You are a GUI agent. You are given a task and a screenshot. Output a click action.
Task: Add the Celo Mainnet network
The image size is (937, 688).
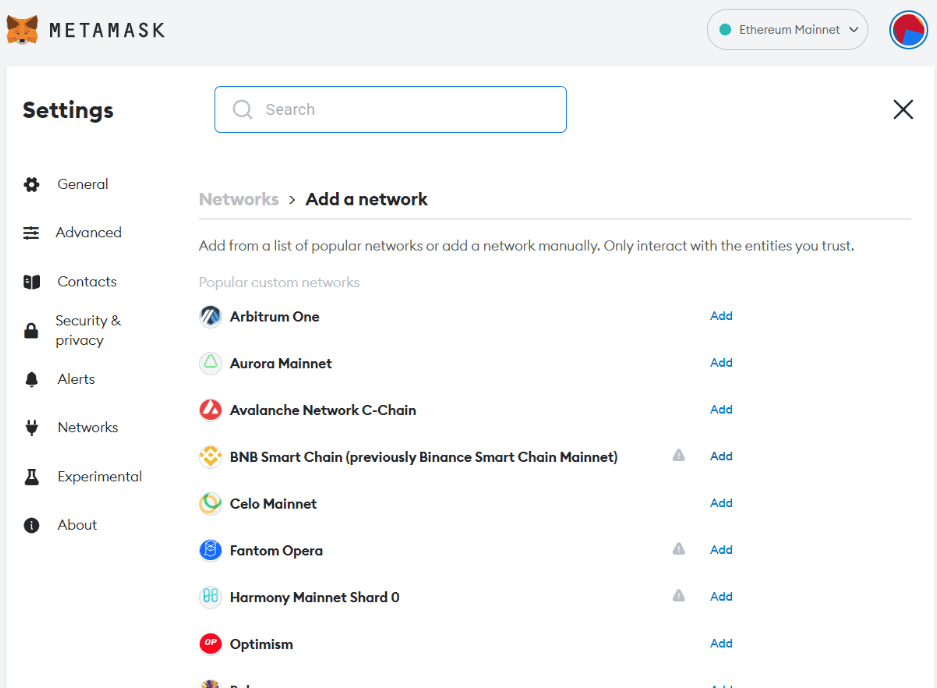tap(721, 503)
